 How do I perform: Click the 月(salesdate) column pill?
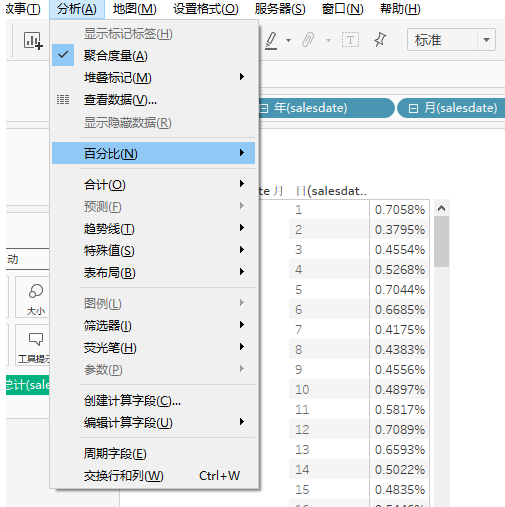[451, 108]
